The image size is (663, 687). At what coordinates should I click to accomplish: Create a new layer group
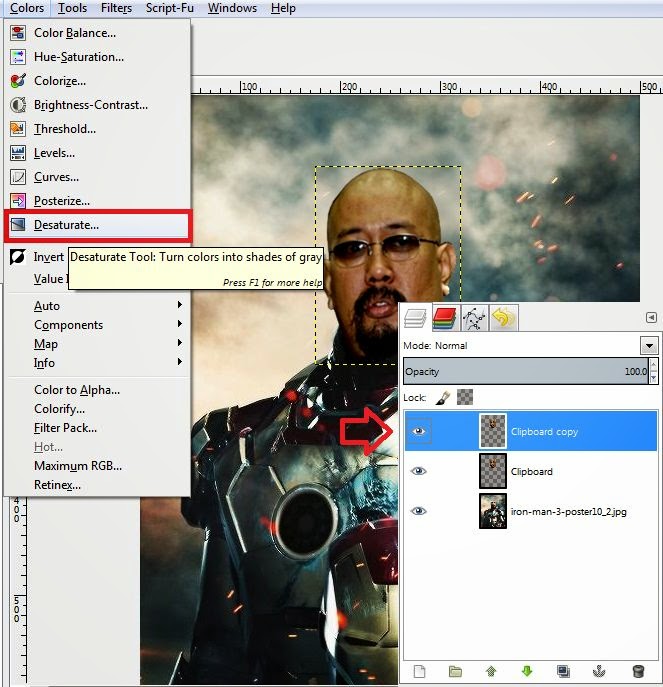point(455,671)
